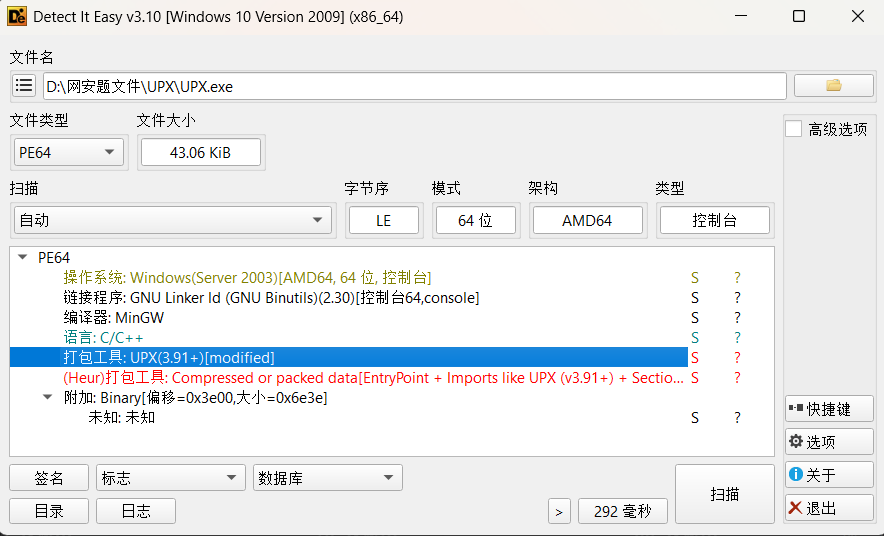Viewport: 884px width, 536px height.
Task: Browse for a file with the folder icon
Action: pyautogui.click(x=833, y=86)
